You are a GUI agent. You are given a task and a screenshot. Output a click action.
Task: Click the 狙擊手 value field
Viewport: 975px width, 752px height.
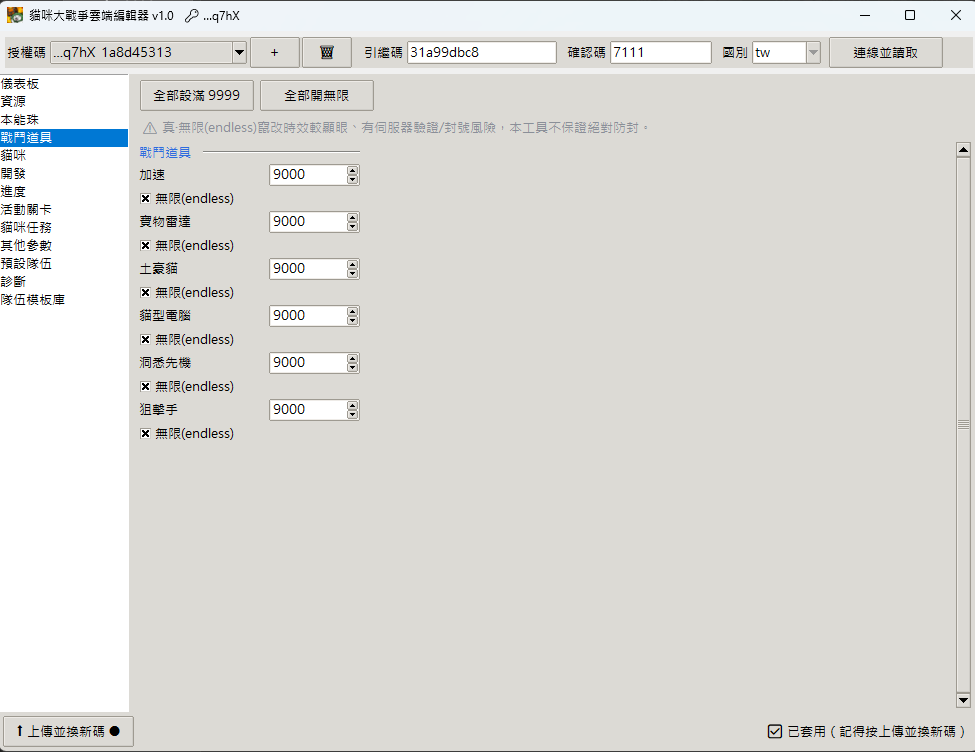[x=308, y=410]
